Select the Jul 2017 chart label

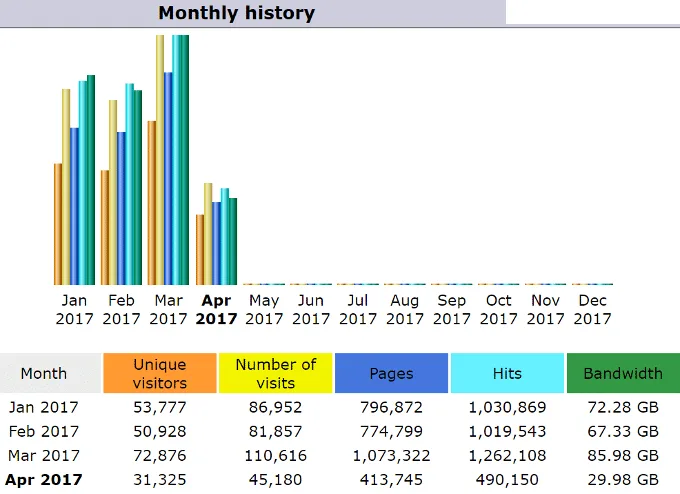[358, 309]
